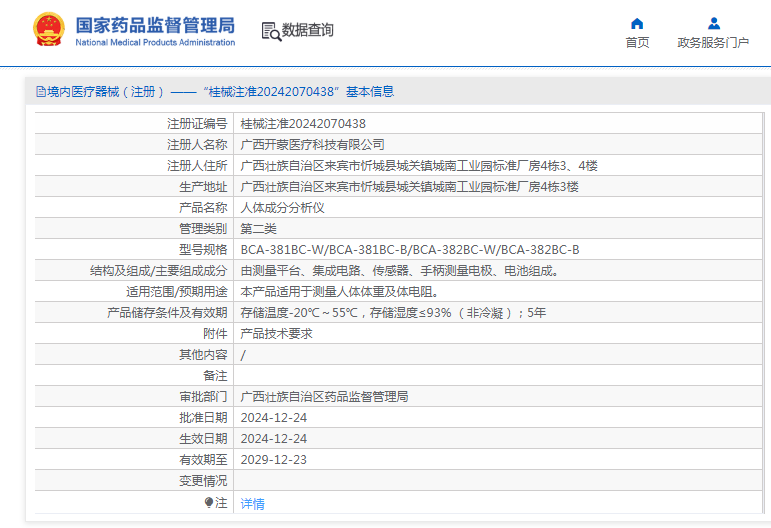Select 广西开蒙医疗科技有限公司 registrant name

(x=312, y=145)
